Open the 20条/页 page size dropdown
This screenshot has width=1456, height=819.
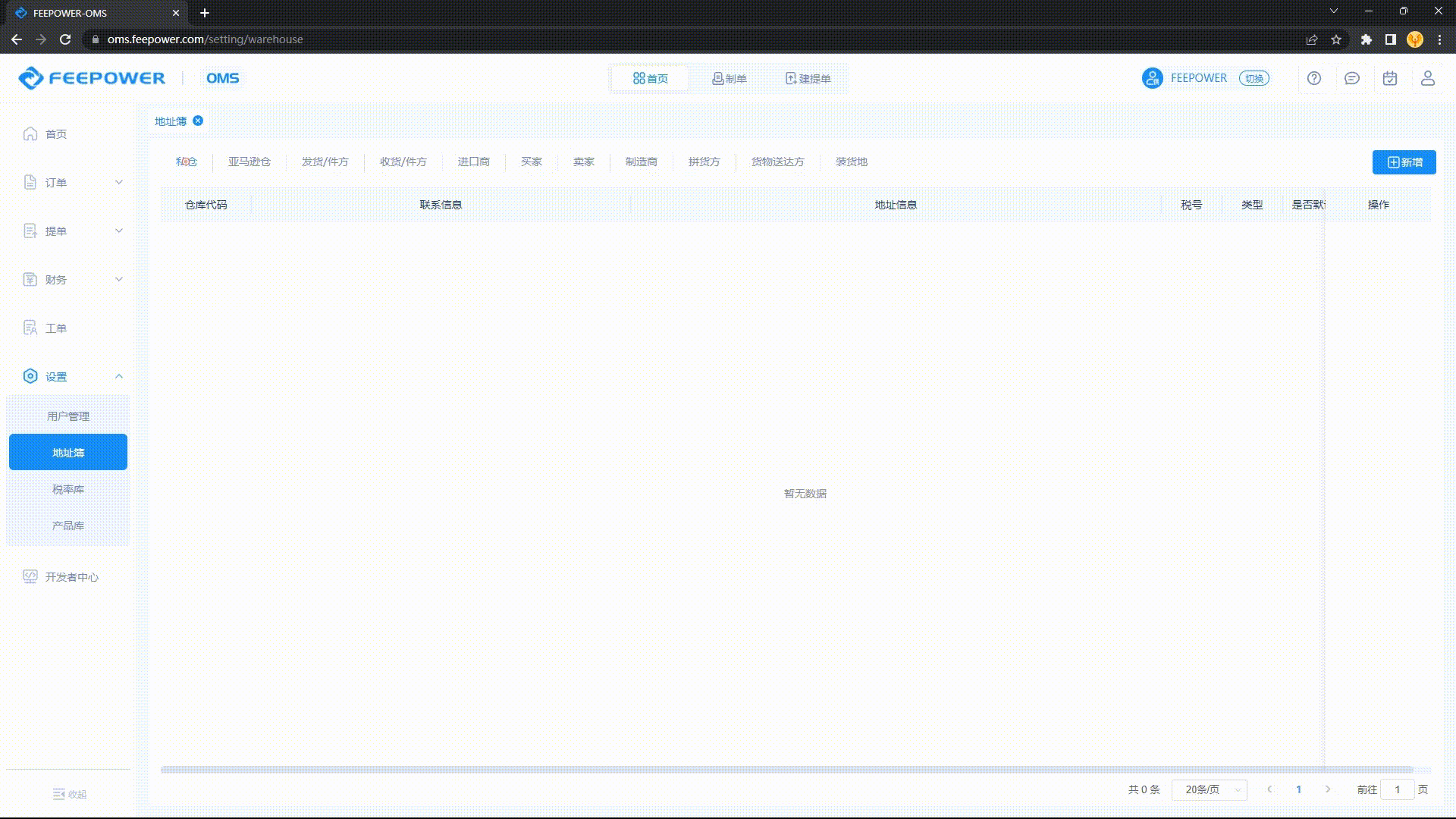[1210, 789]
